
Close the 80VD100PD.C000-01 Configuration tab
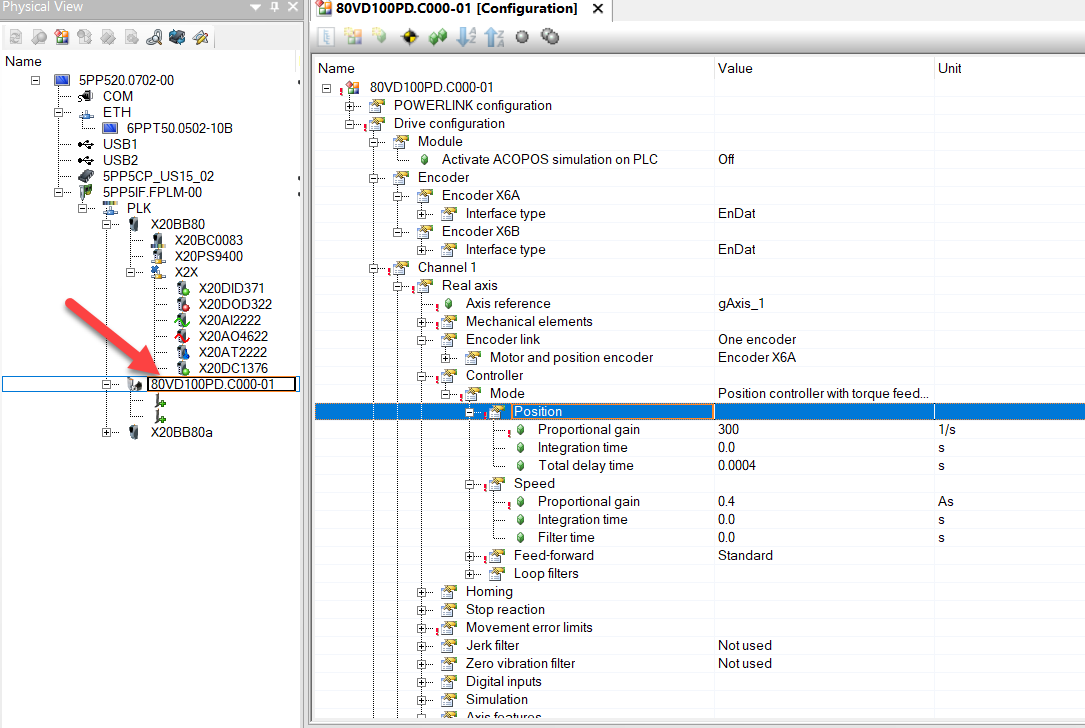(x=598, y=8)
